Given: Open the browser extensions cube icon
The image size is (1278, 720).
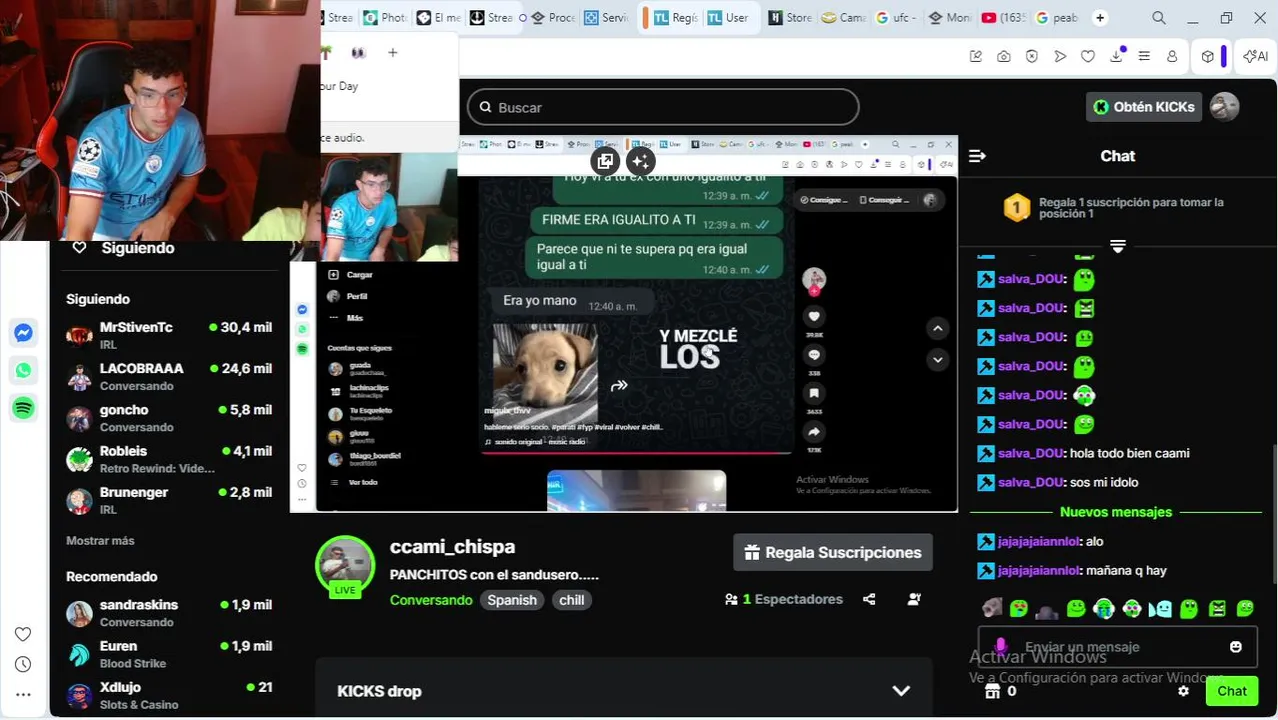Looking at the screenshot, I should click(x=1208, y=57).
